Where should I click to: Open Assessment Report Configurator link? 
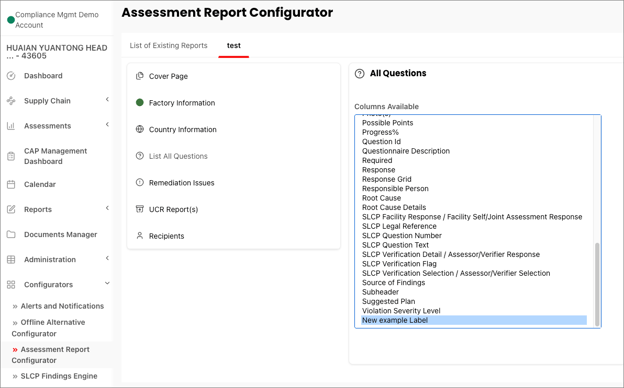pos(51,355)
